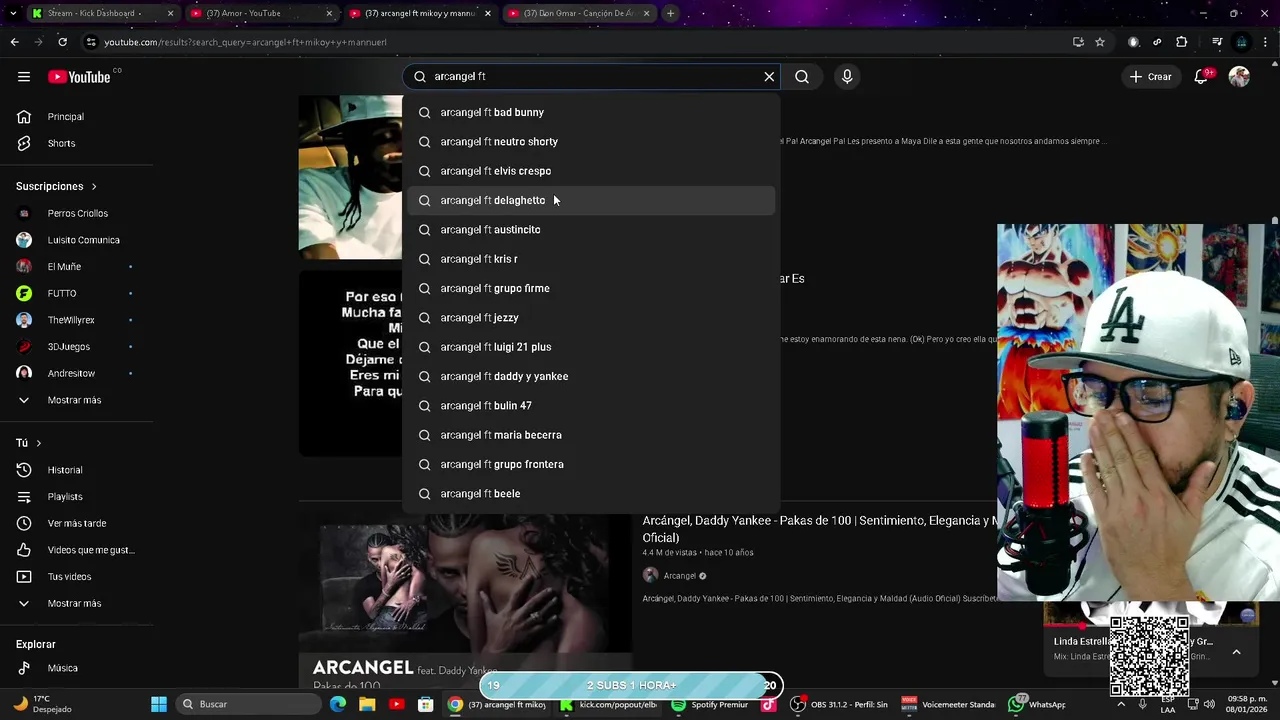Open Ver más tarde list
The height and width of the screenshot is (720, 1280).
tap(77, 523)
